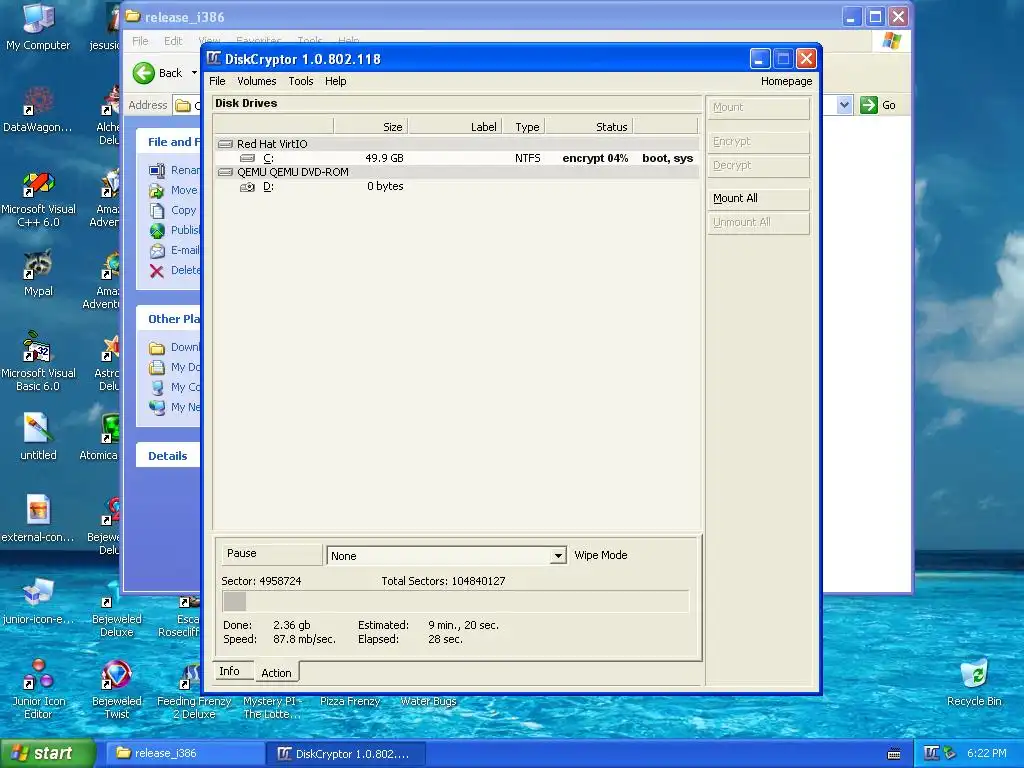The height and width of the screenshot is (768, 1024).
Task: Click the Move task icon in Explorer sidebar
Action: pos(157,191)
